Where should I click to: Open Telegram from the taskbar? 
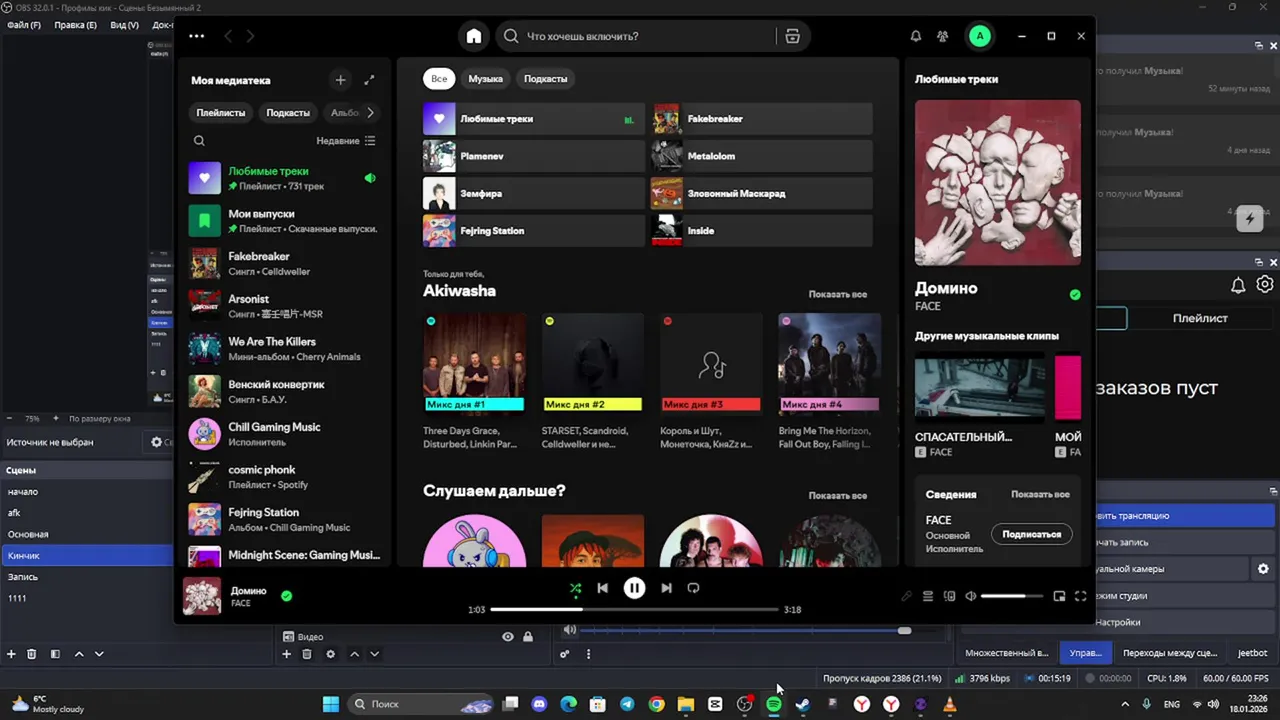tap(627, 704)
